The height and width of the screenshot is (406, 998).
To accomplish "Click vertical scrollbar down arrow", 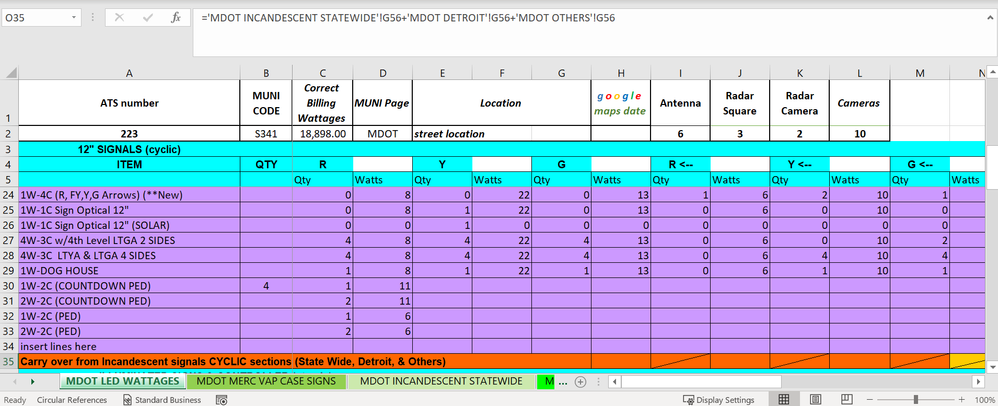I will point(992,367).
